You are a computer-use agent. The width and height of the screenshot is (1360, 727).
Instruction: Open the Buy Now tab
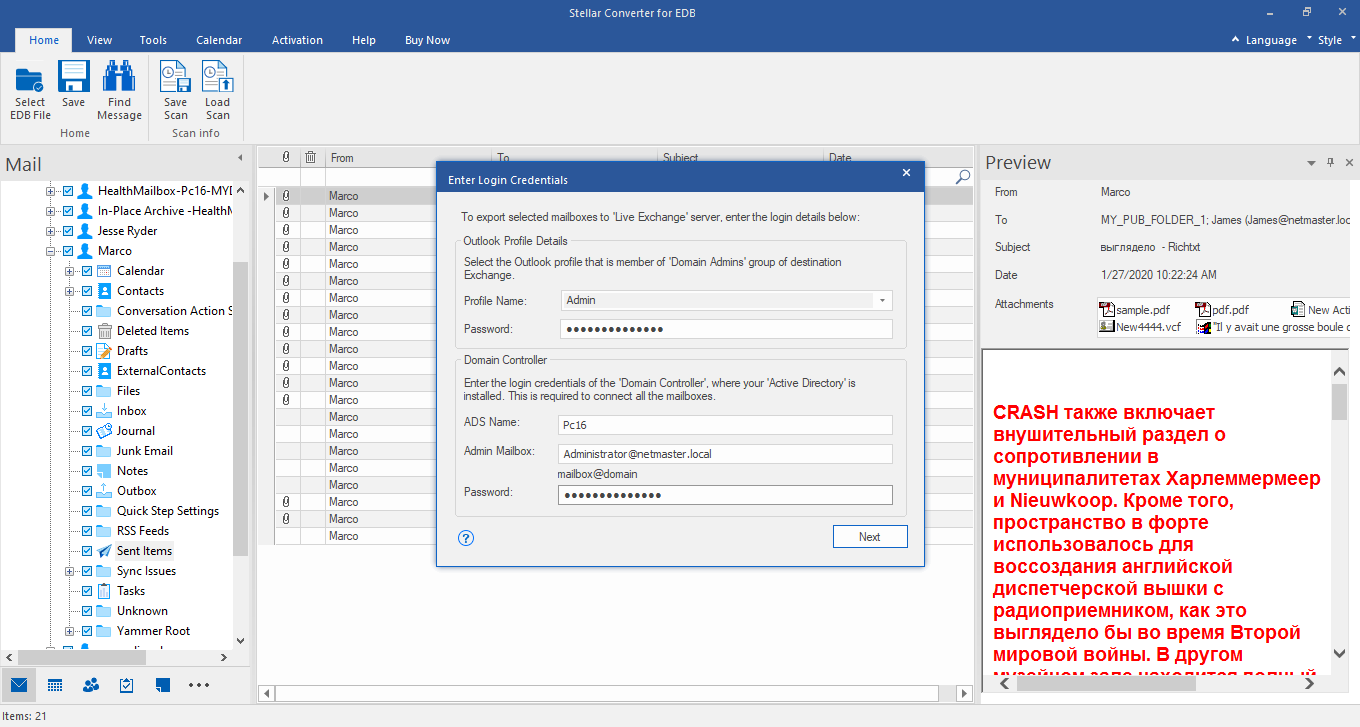click(427, 40)
